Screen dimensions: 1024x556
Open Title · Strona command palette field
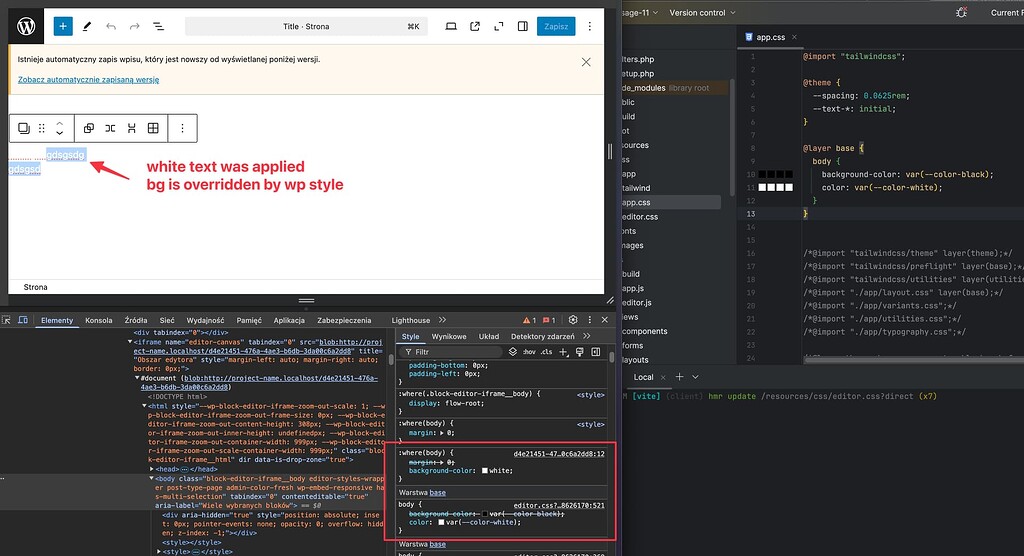click(x=306, y=26)
